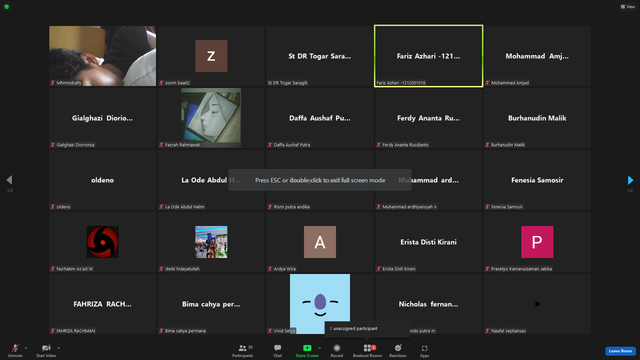Select dwiki hidayatullah's photo avatar
The height and width of the screenshot is (360, 640).
[x=211, y=242]
